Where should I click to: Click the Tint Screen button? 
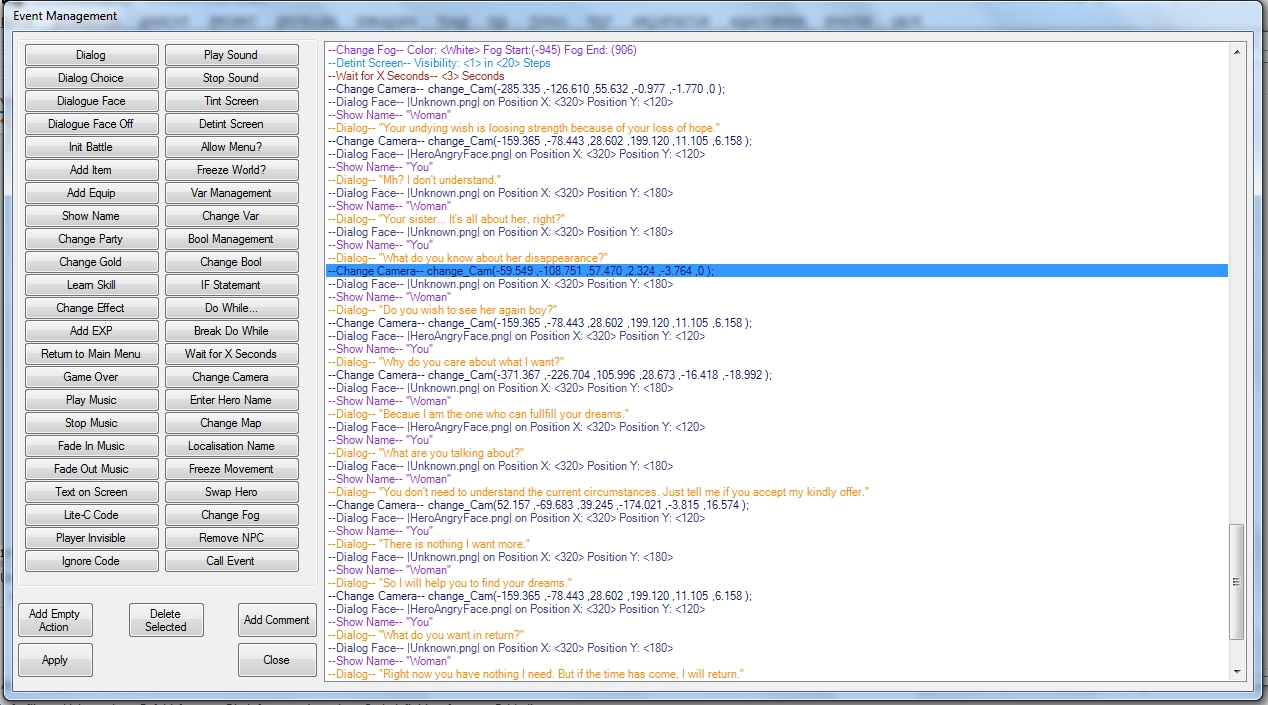click(x=231, y=101)
